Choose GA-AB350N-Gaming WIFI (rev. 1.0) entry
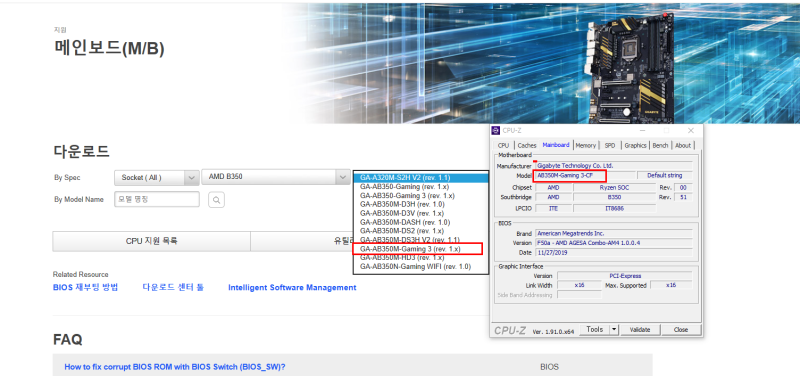Screen dimensions: 800x376 [415, 267]
